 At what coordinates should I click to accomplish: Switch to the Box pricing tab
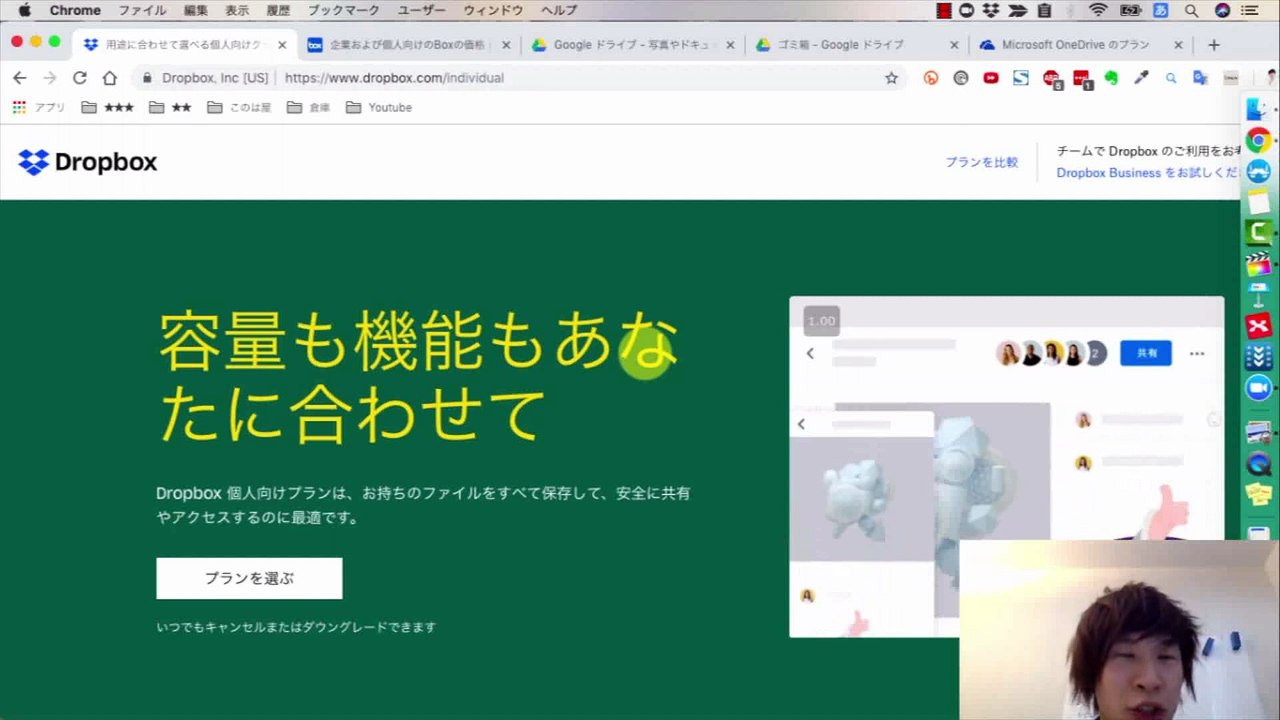click(x=408, y=45)
